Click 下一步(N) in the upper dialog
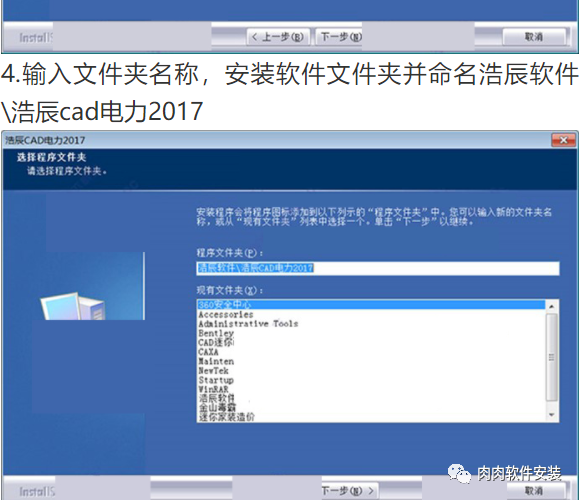Image resolution: width=580 pixels, height=500 pixels. [x=339, y=37]
